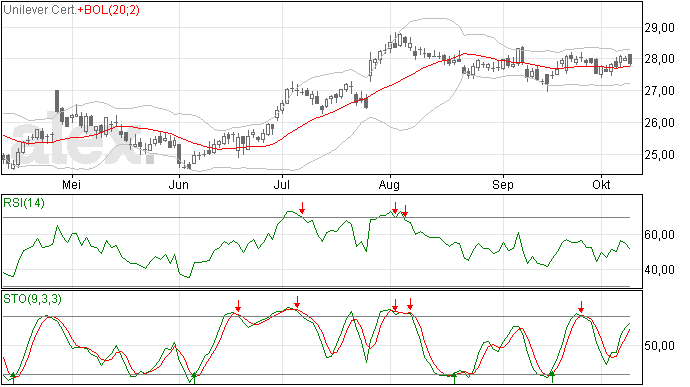Select the Mei month label
The image size is (690, 387).
[71, 184]
